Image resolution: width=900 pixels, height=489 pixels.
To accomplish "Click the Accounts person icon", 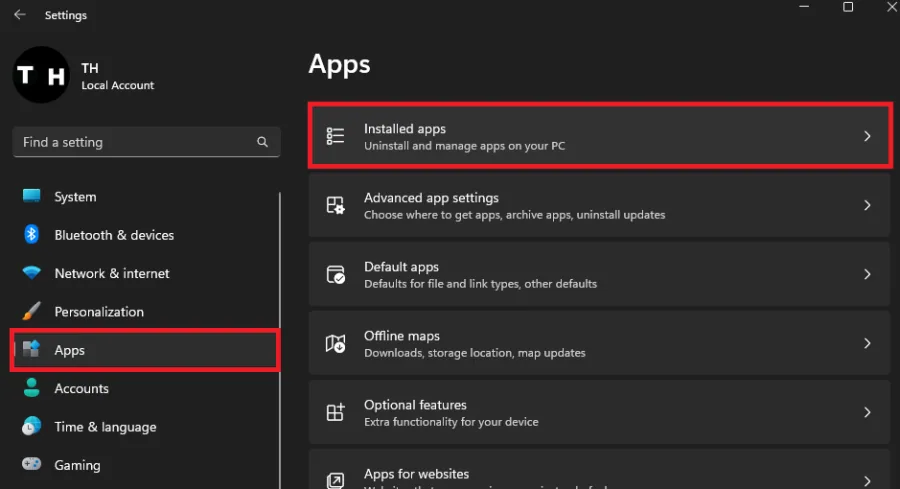I will [x=32, y=387].
